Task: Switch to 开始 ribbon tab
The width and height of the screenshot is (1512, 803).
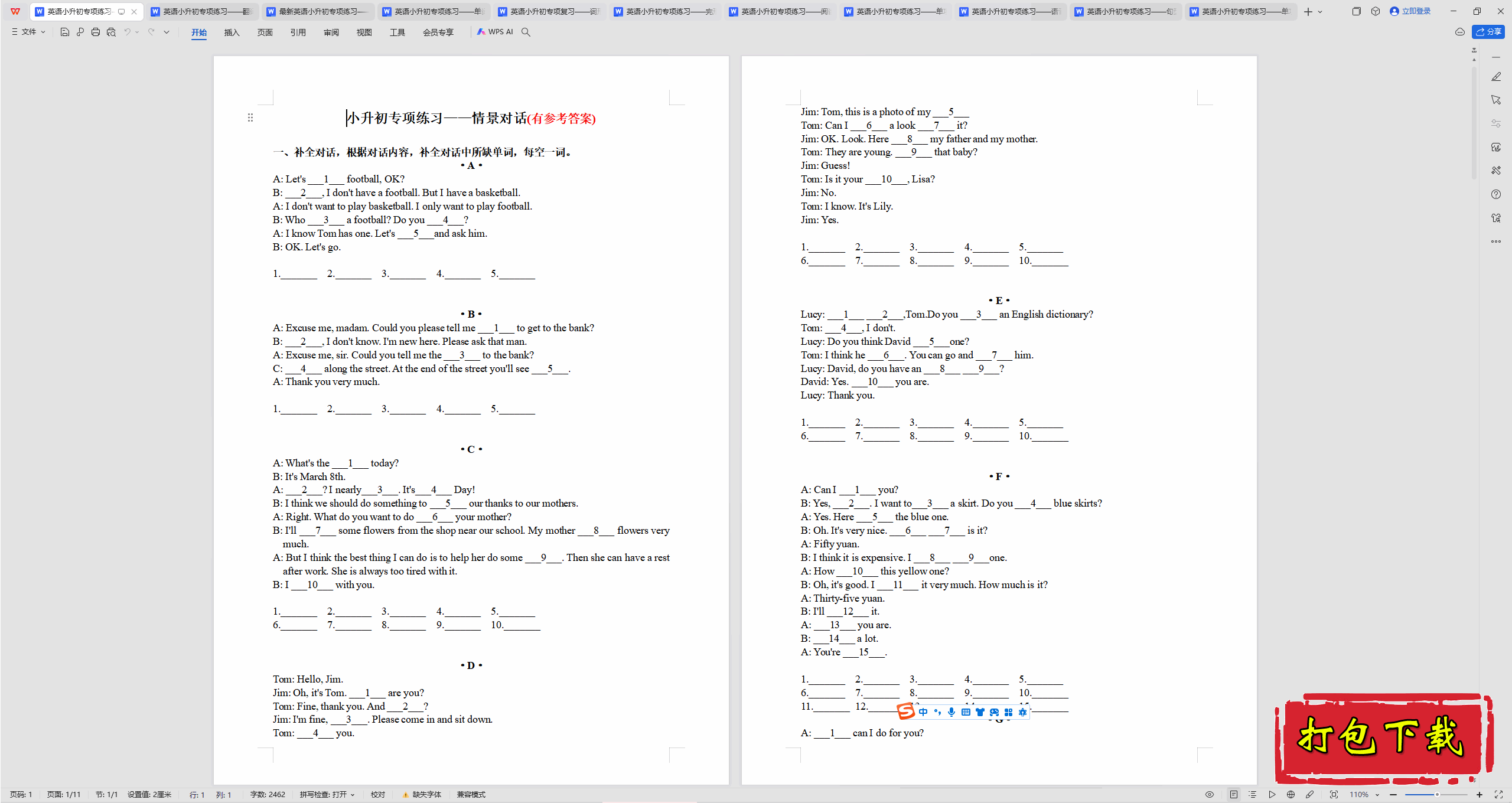Action: click(x=199, y=32)
